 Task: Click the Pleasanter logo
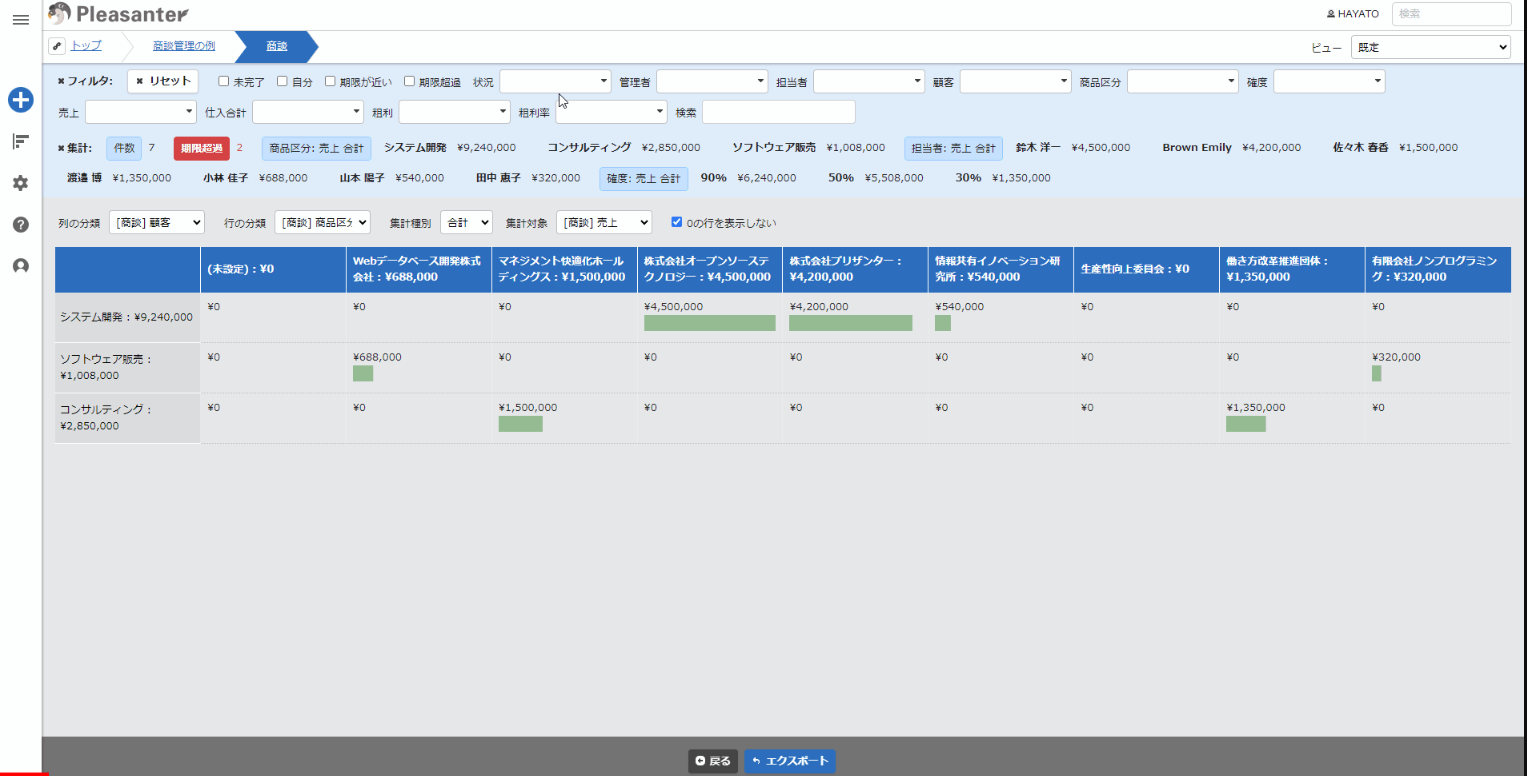click(x=118, y=14)
